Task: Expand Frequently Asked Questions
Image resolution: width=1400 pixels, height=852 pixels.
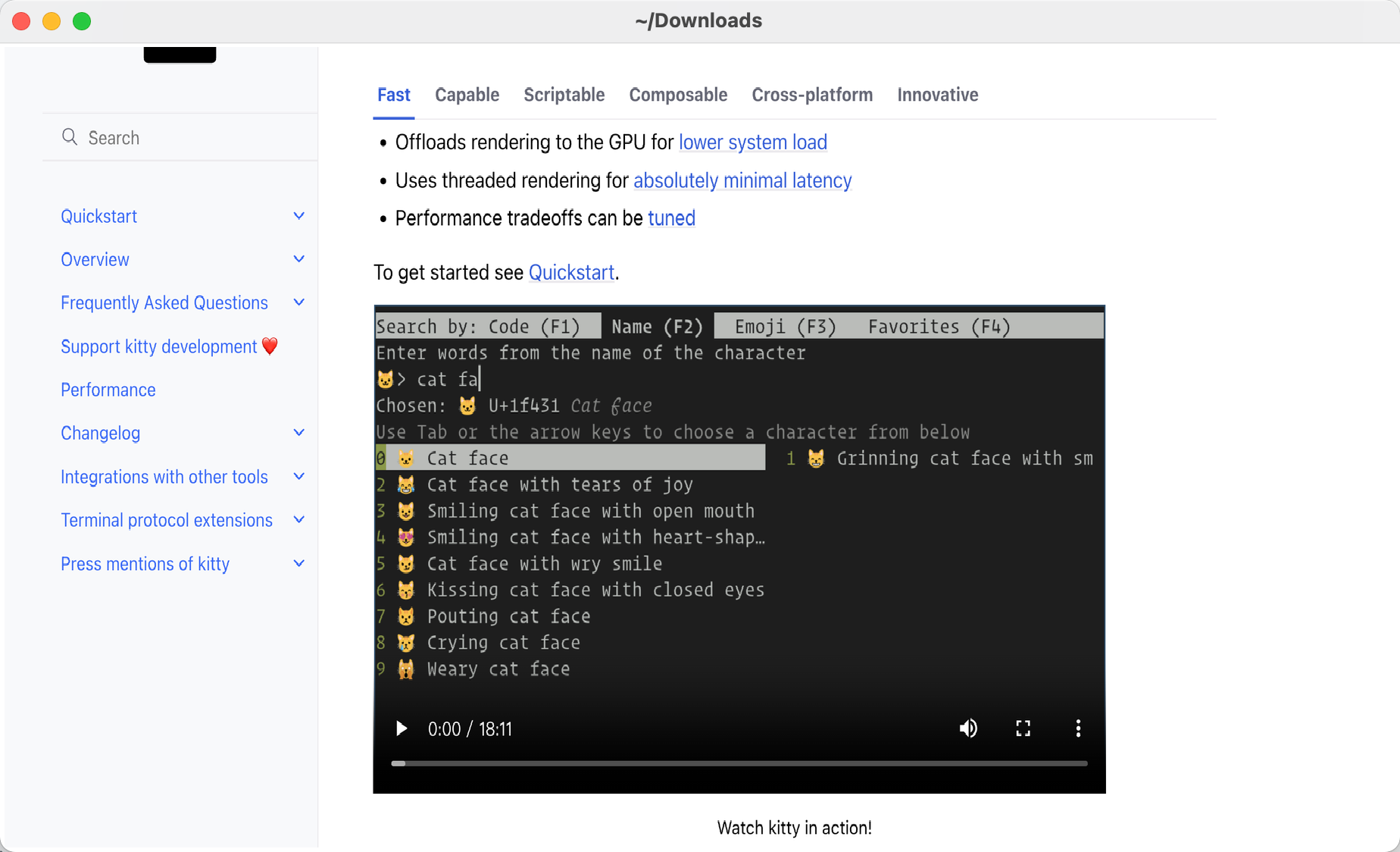Action: (298, 302)
